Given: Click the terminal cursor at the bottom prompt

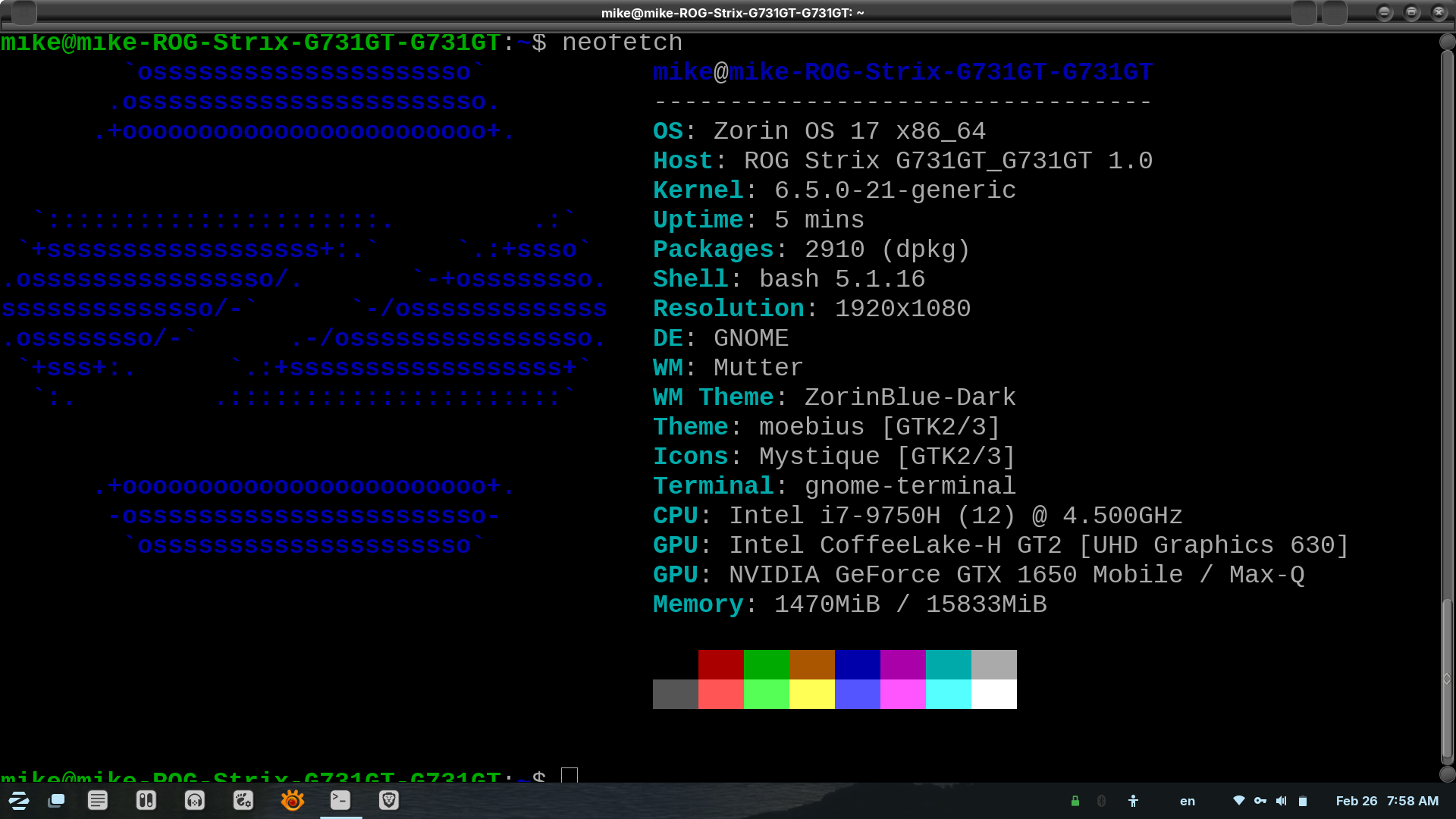Looking at the screenshot, I should (570, 775).
